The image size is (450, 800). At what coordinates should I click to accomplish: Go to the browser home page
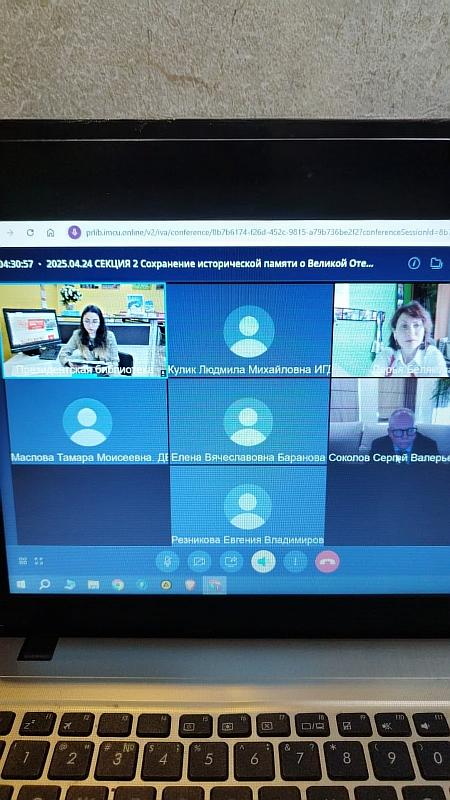click(x=50, y=233)
